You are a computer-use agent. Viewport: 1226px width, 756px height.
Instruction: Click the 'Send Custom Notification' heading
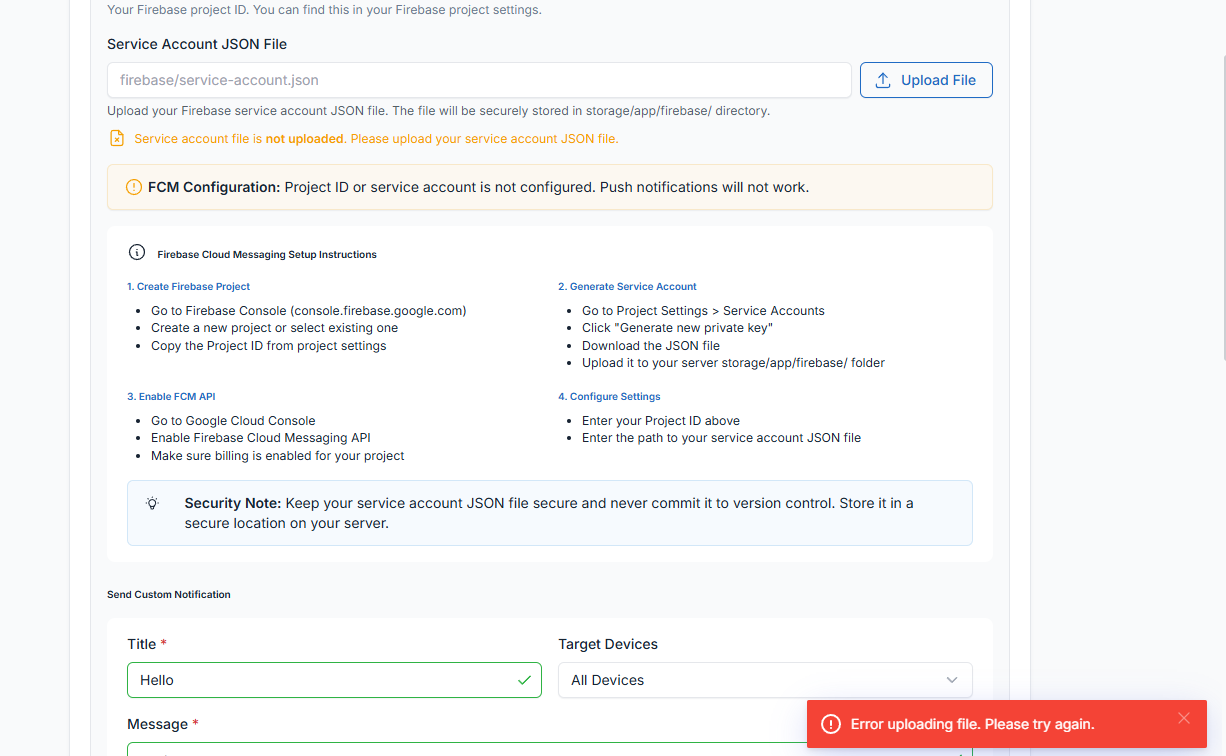click(169, 594)
